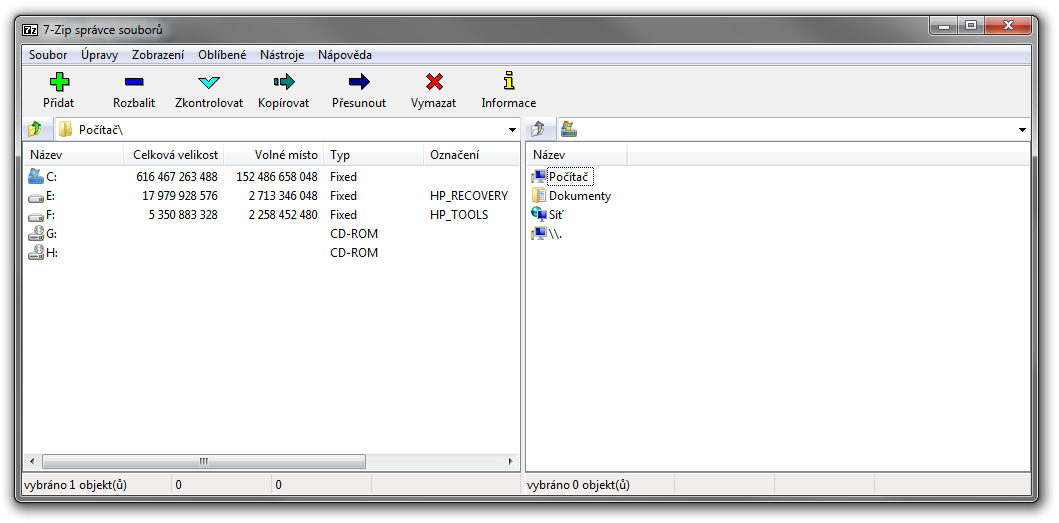Click the E: size 17 979 928 576
Viewport: 1059px width, 523px height.
tap(180, 196)
